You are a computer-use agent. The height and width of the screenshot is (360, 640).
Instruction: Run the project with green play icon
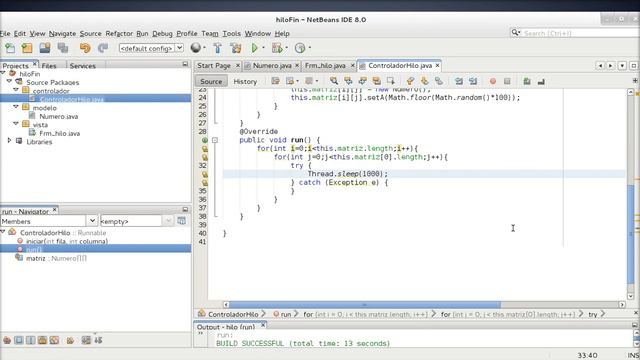(254, 48)
